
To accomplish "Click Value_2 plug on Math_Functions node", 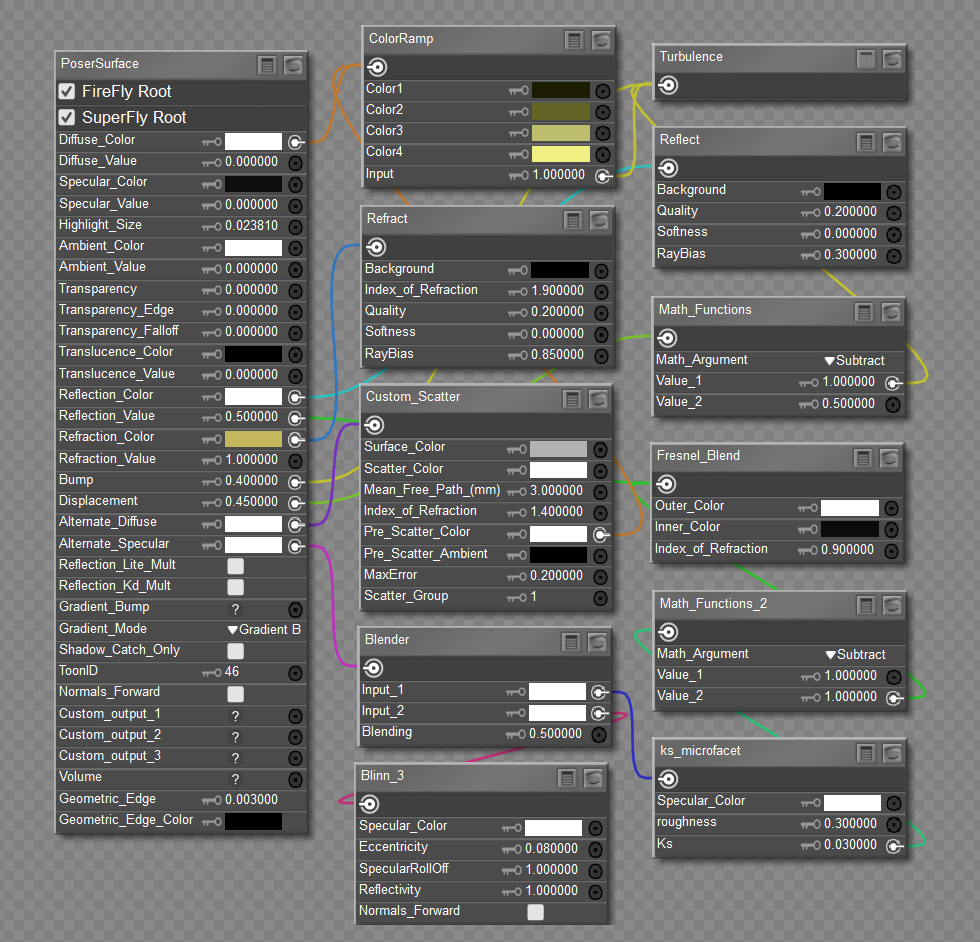I will (893, 405).
